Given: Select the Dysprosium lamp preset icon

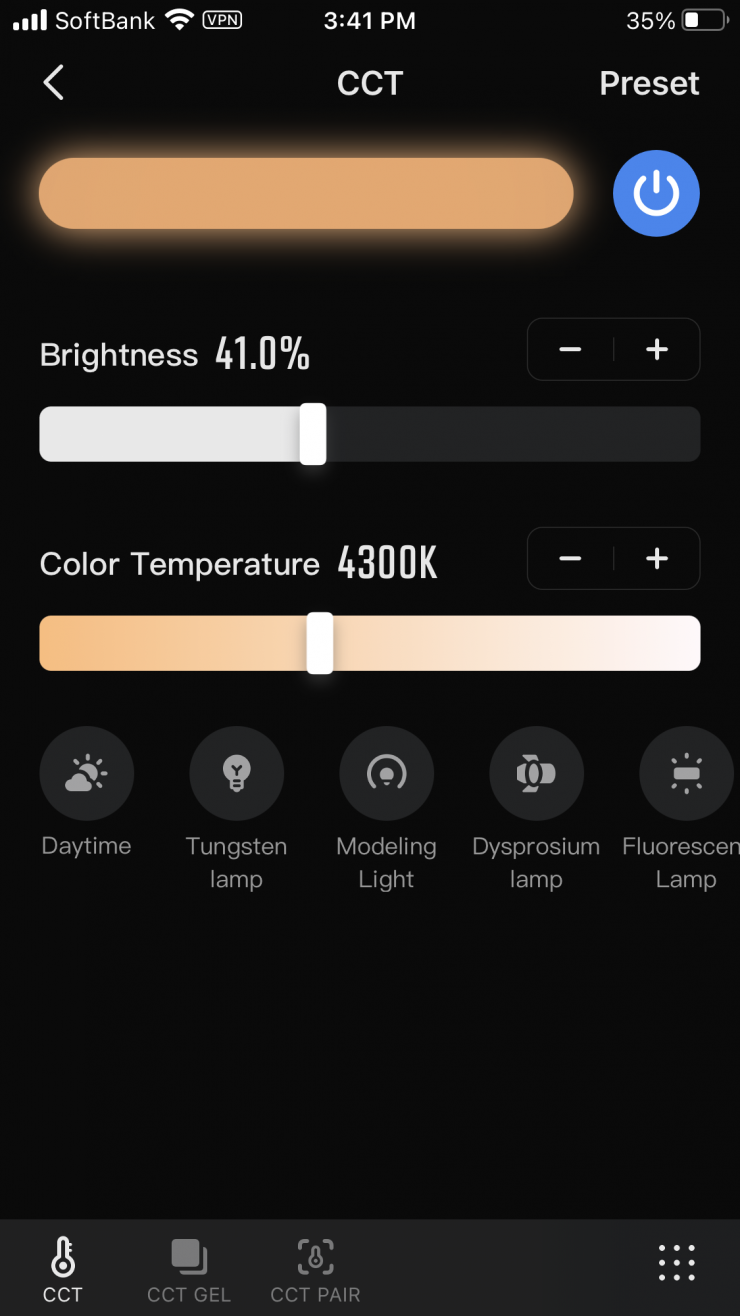Looking at the screenshot, I should pos(537,773).
